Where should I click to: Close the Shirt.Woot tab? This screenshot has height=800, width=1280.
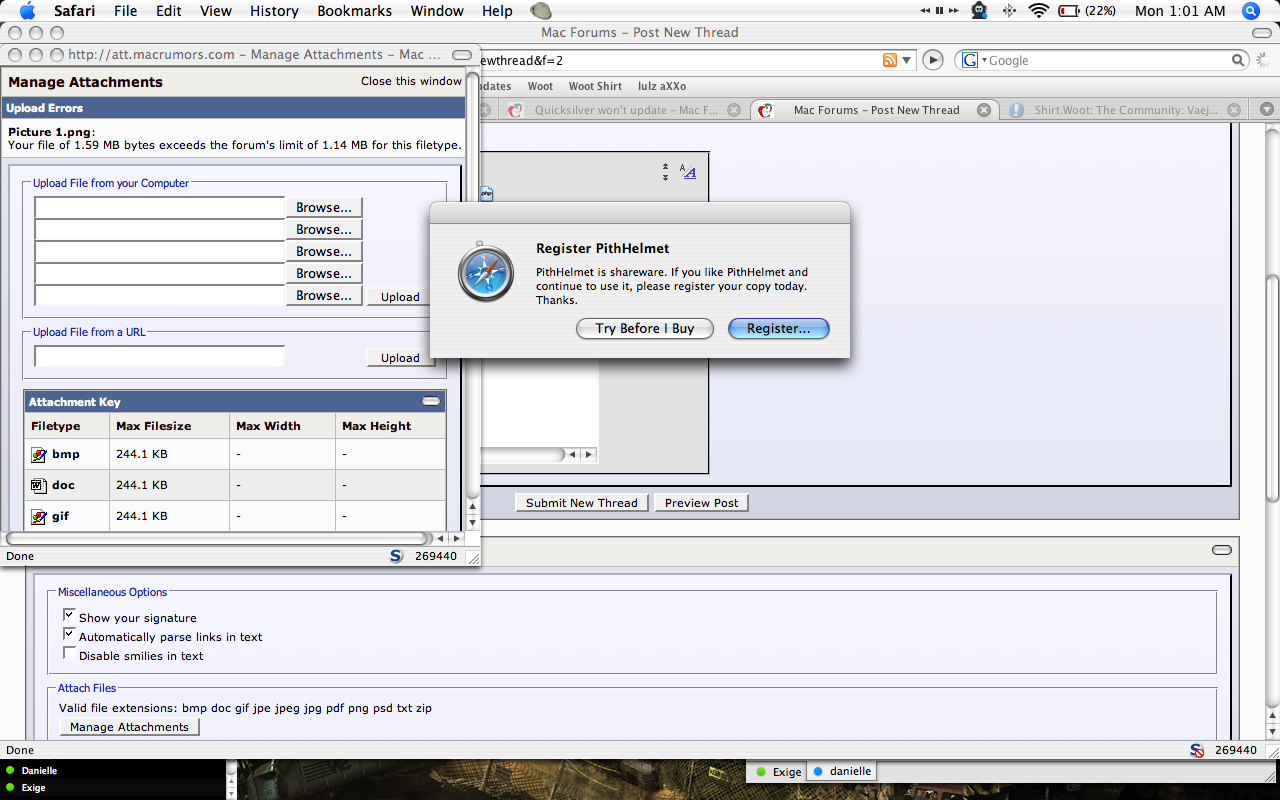(1235, 110)
